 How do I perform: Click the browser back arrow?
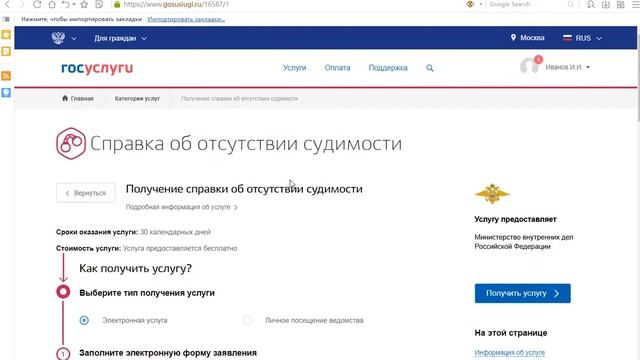(x=7, y=4)
